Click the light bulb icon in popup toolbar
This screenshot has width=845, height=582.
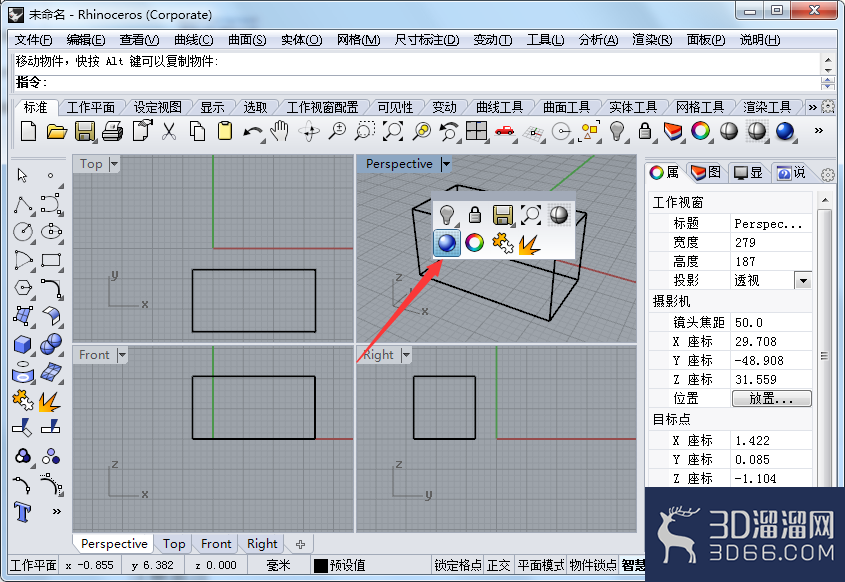coord(447,214)
